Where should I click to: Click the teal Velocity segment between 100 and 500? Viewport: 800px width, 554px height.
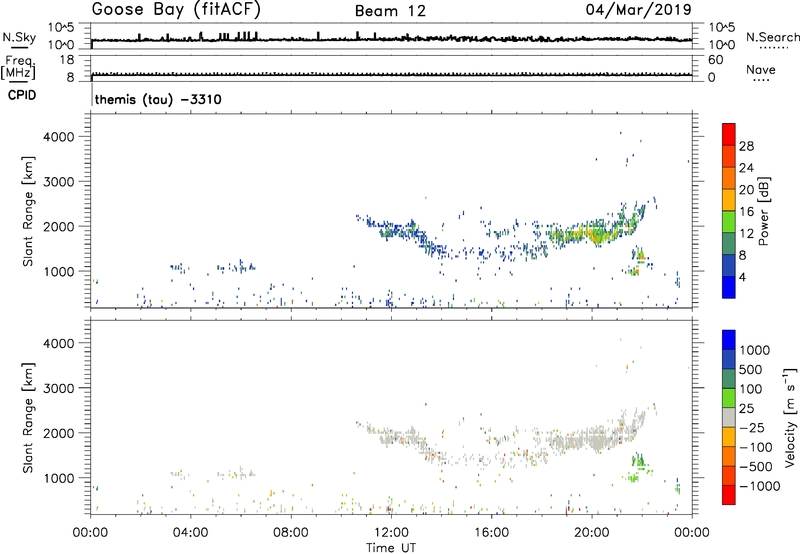tap(729, 379)
